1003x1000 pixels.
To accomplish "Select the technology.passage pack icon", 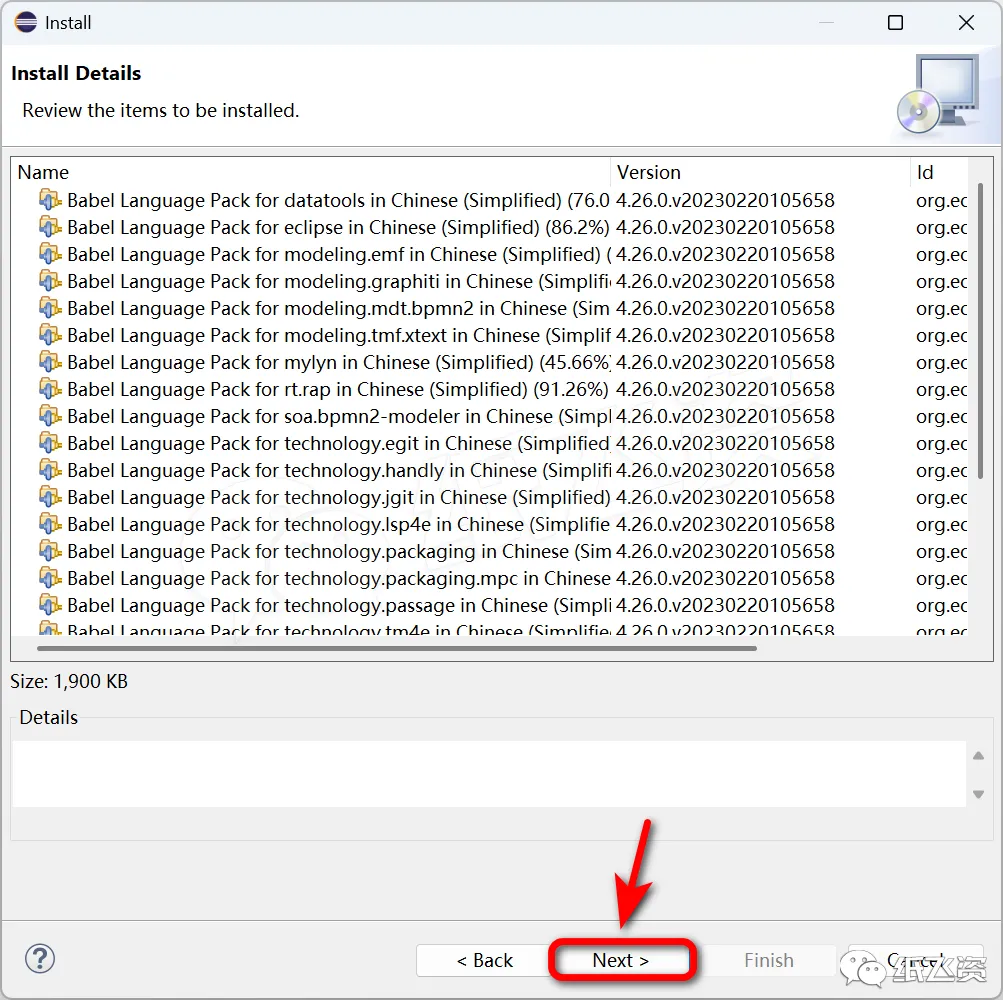I will (50, 604).
